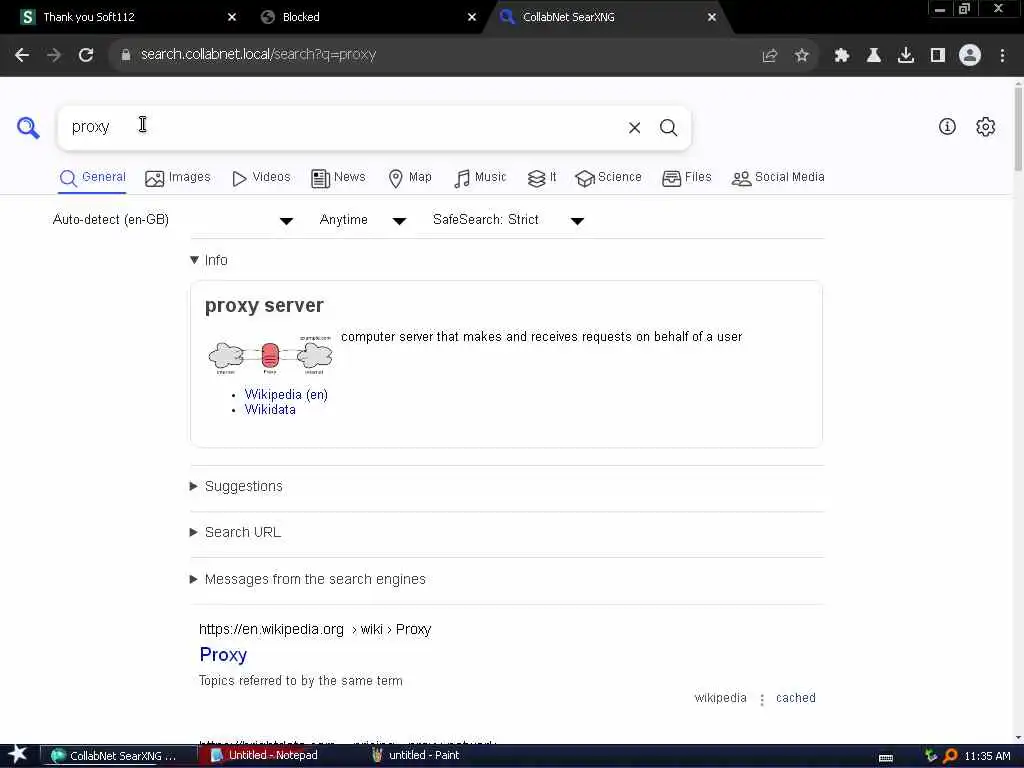Screen dimensions: 1024x768
Task: Open the Wikipedia (en) link
Action: point(286,394)
